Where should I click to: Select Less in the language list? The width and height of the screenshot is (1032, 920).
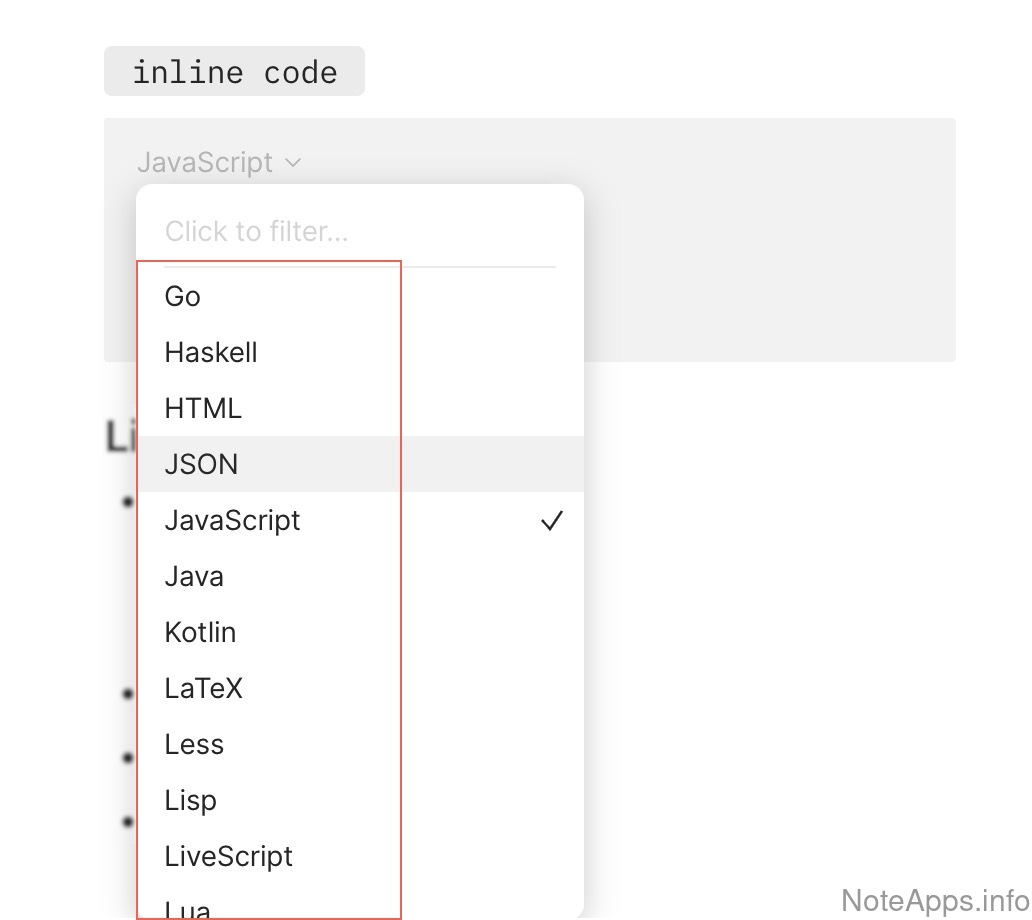(x=194, y=744)
